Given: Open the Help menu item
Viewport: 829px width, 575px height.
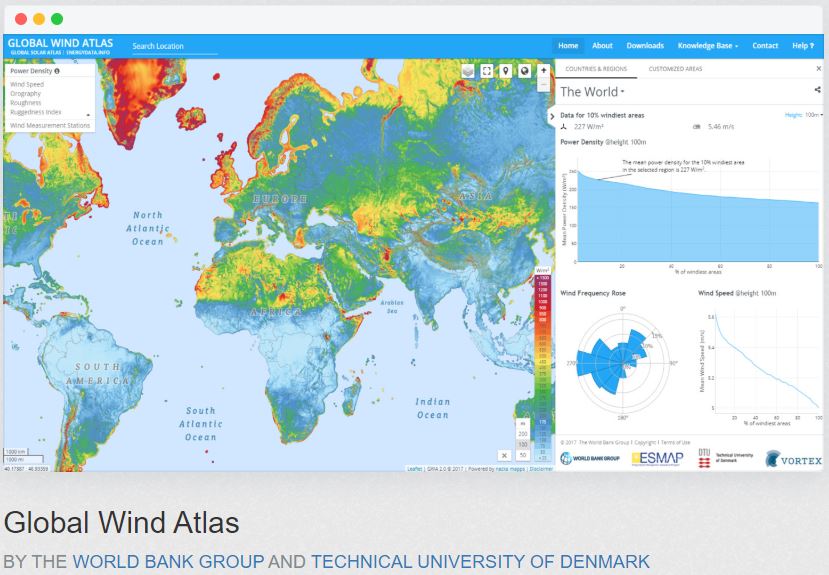Looking at the screenshot, I should coord(803,46).
